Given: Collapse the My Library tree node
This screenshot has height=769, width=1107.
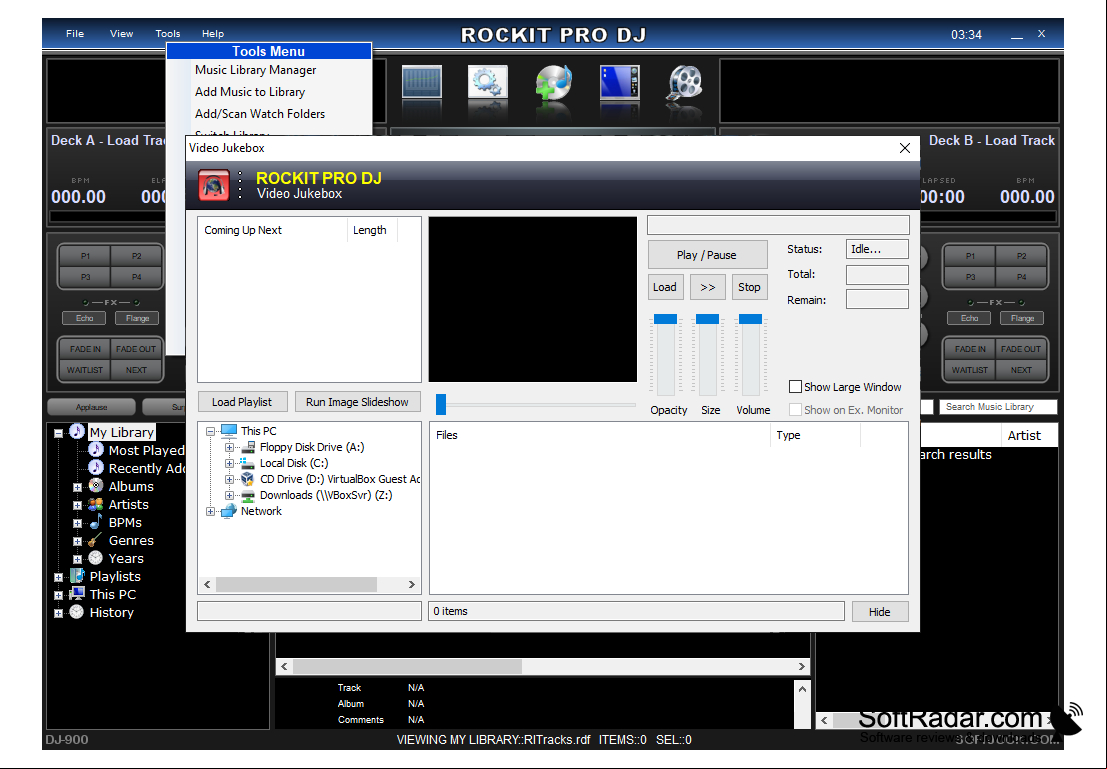Looking at the screenshot, I should coord(59,433).
